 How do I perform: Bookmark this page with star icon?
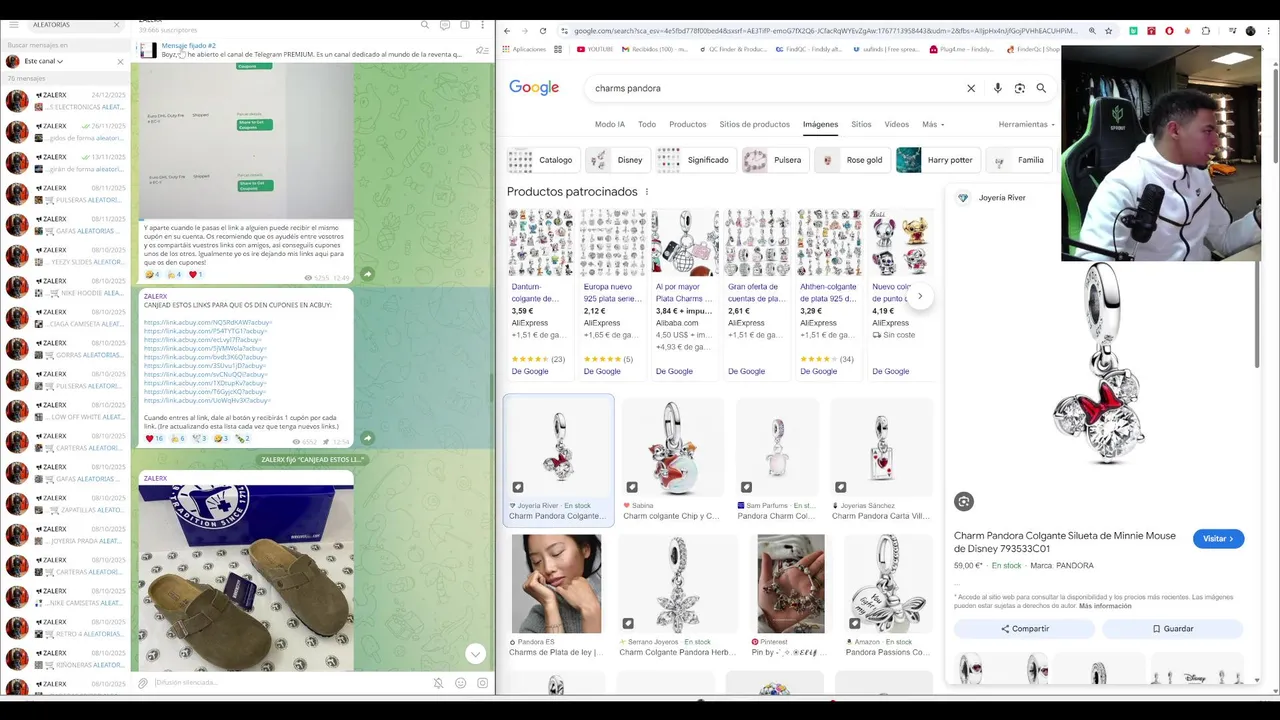point(1108,31)
